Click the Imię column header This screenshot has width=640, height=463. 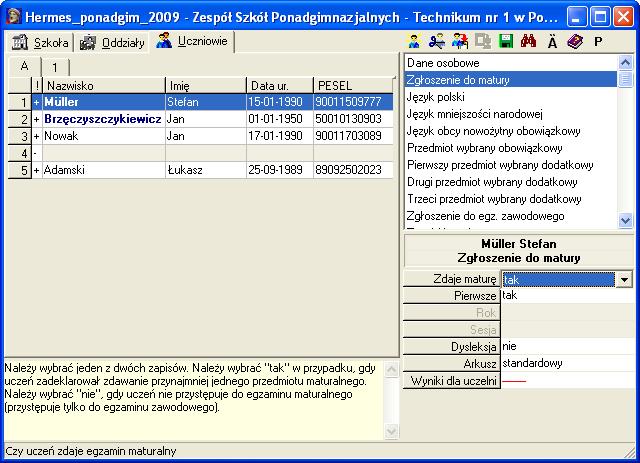coord(206,86)
